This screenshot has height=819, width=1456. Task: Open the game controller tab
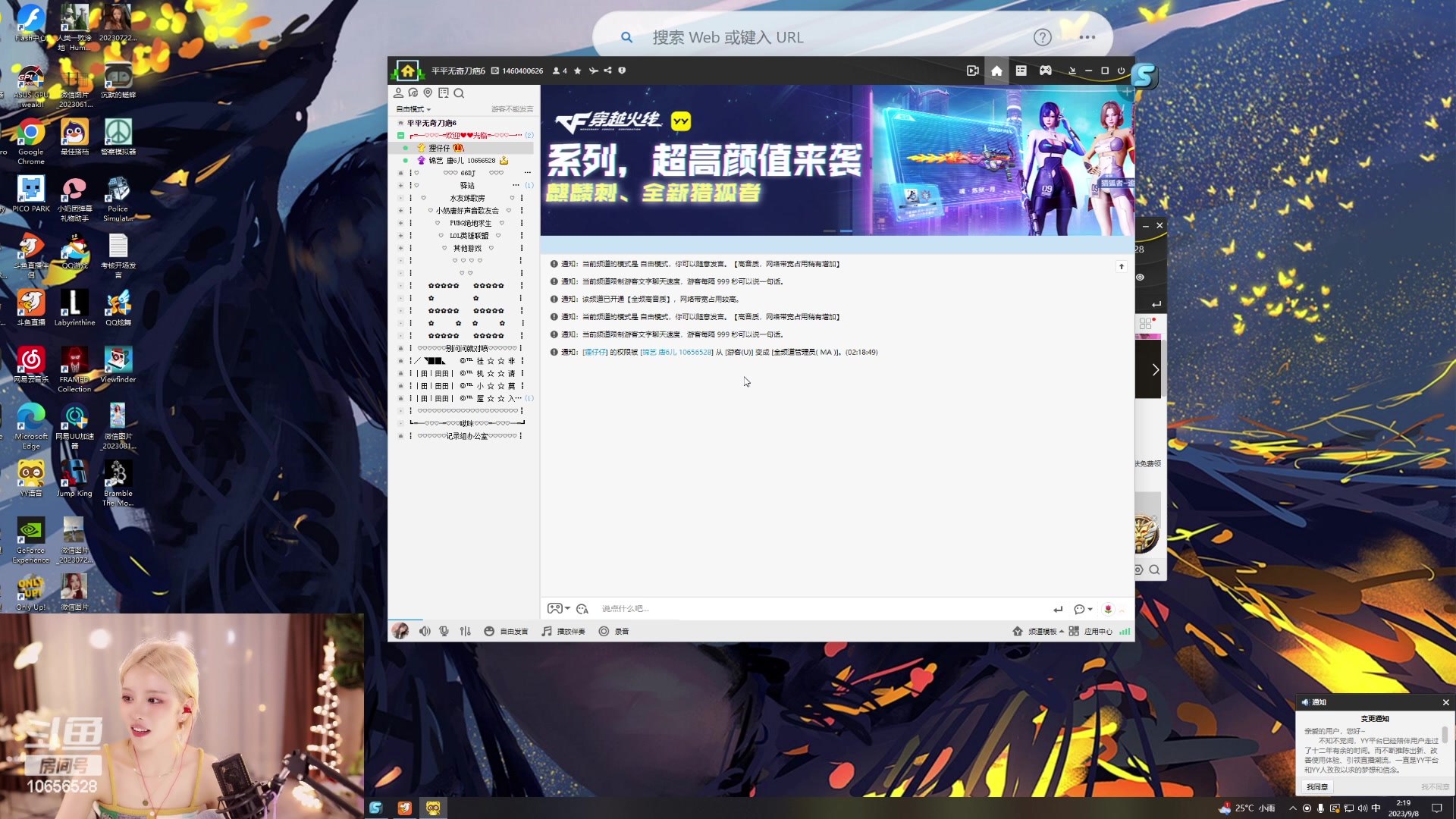(1045, 71)
